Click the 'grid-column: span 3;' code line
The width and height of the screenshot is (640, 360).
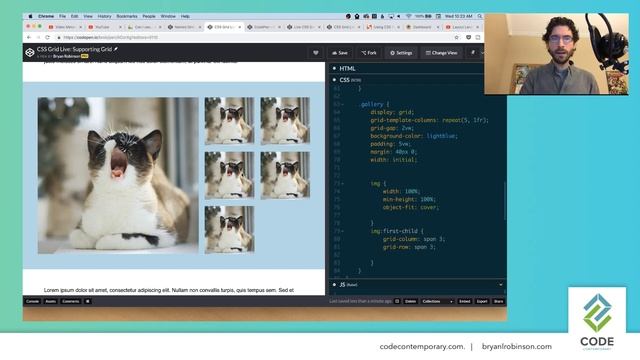414,239
